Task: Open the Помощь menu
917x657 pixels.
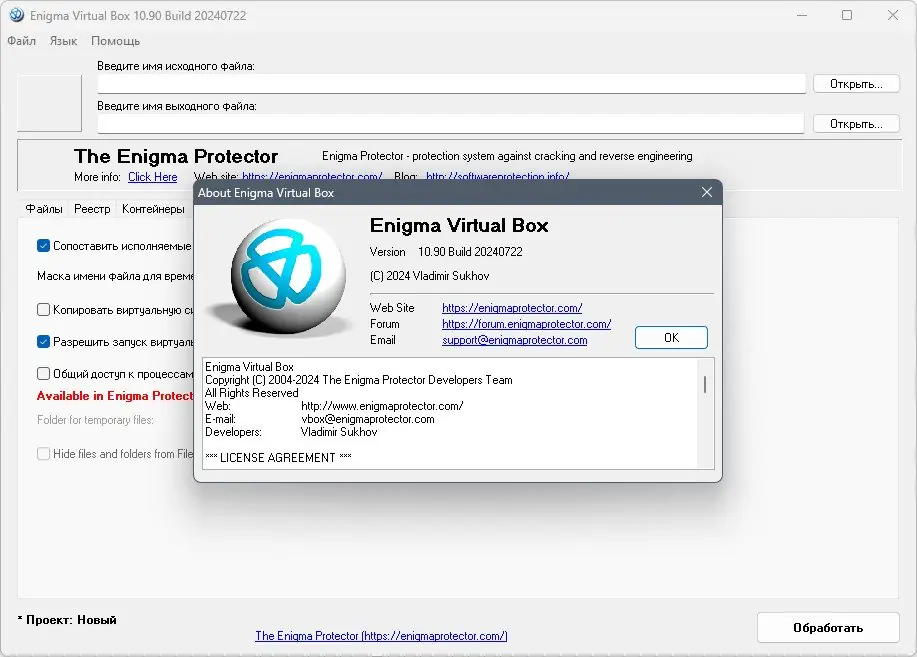Action: coord(115,41)
